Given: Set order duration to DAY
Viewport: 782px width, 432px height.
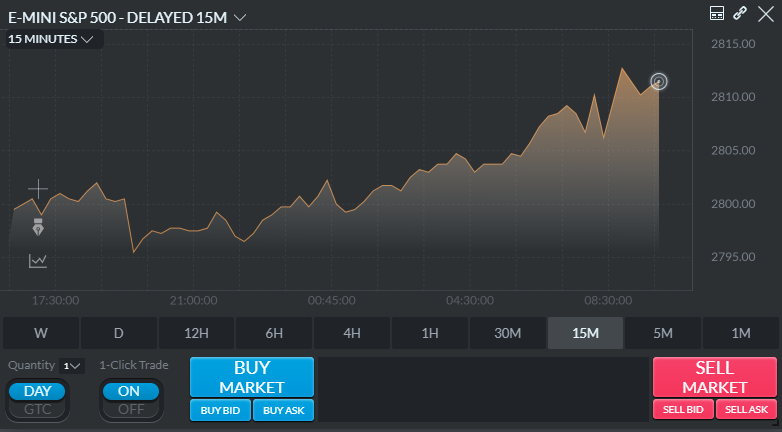Looking at the screenshot, I should [37, 392].
